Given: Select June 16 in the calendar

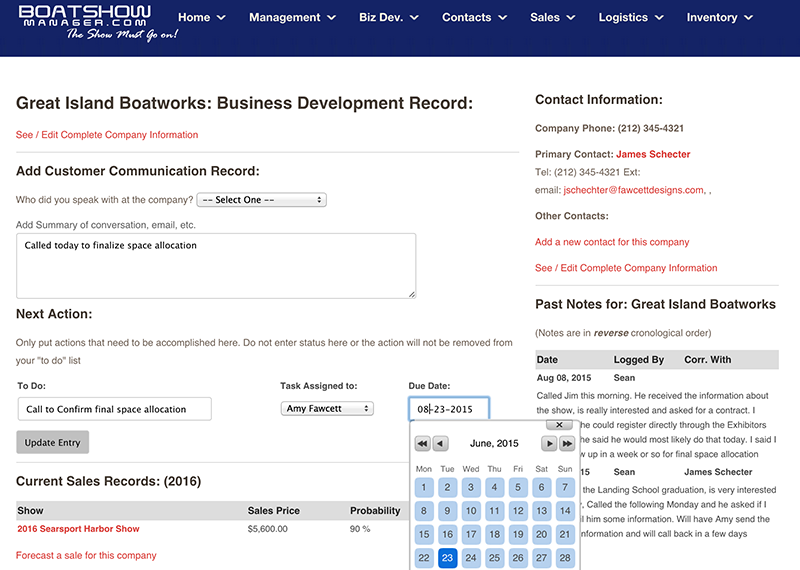Looking at the screenshot, I should [x=447, y=534].
